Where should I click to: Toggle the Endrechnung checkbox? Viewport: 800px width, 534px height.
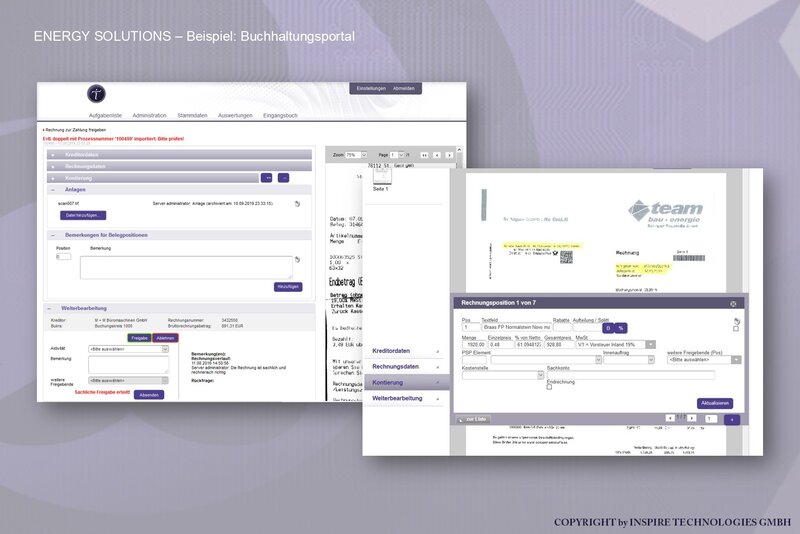click(x=549, y=387)
